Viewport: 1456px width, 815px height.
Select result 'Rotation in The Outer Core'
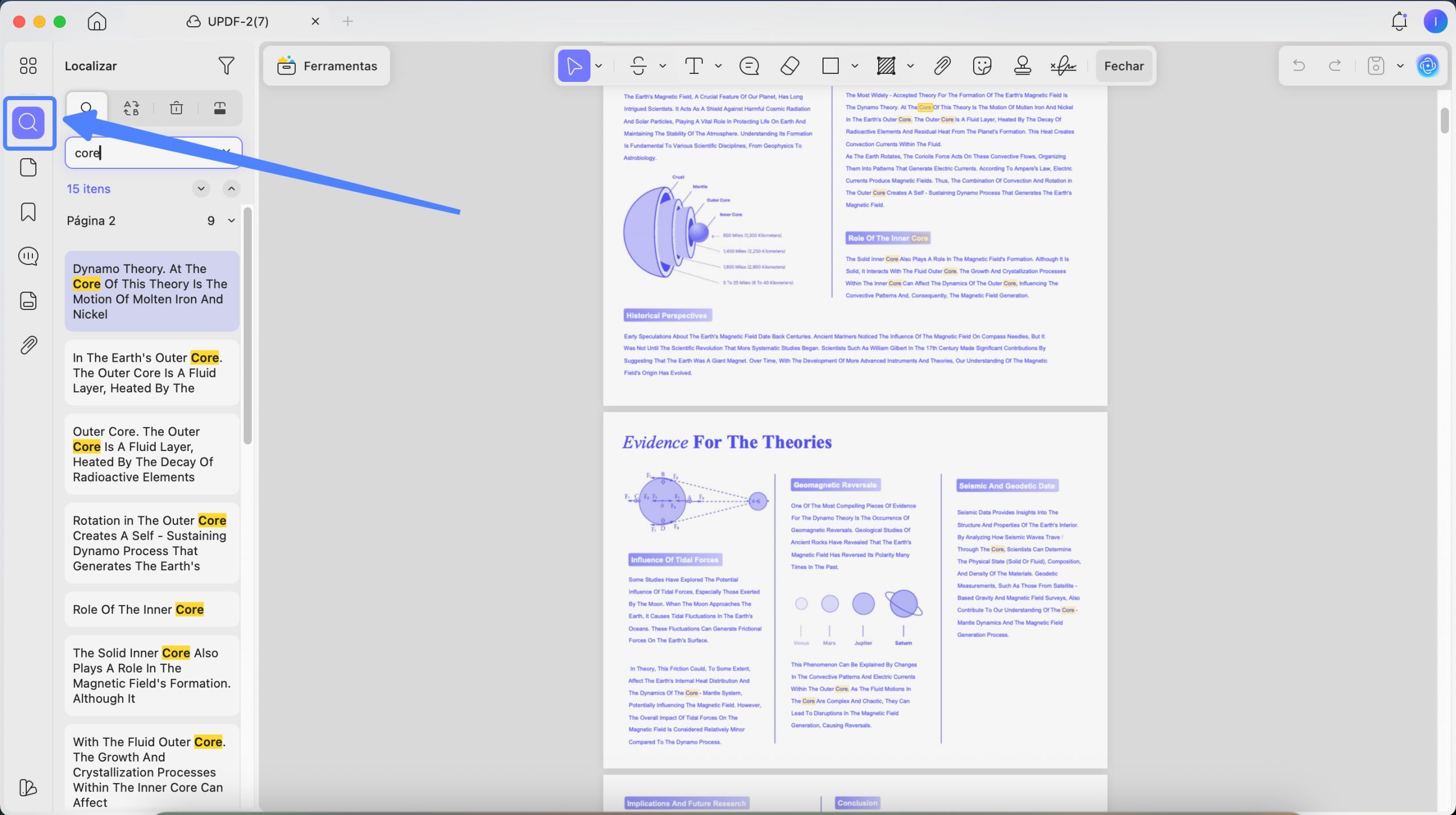pyautogui.click(x=152, y=543)
